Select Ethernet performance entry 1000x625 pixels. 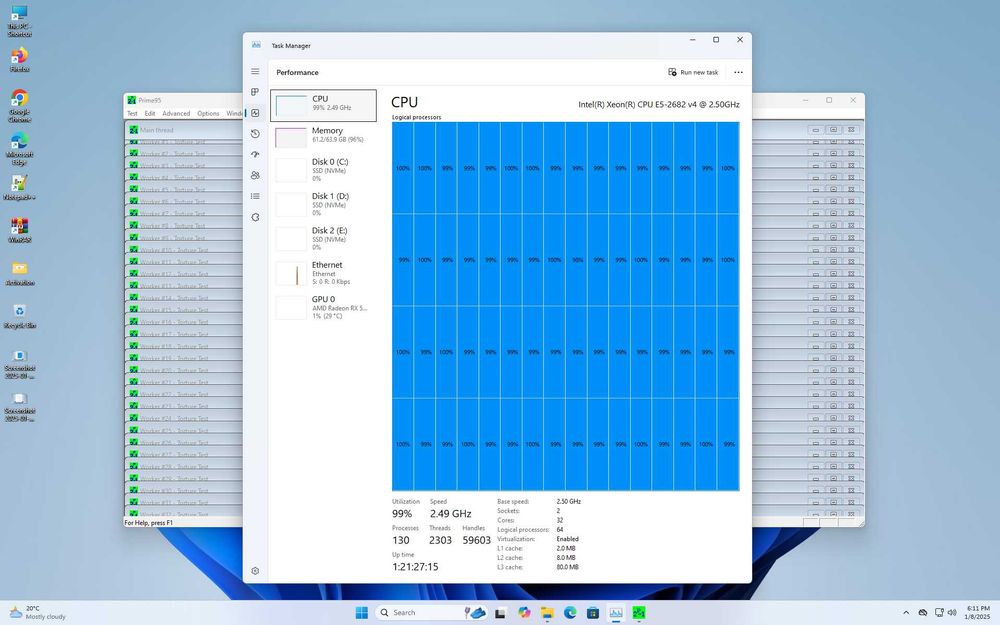click(323, 273)
